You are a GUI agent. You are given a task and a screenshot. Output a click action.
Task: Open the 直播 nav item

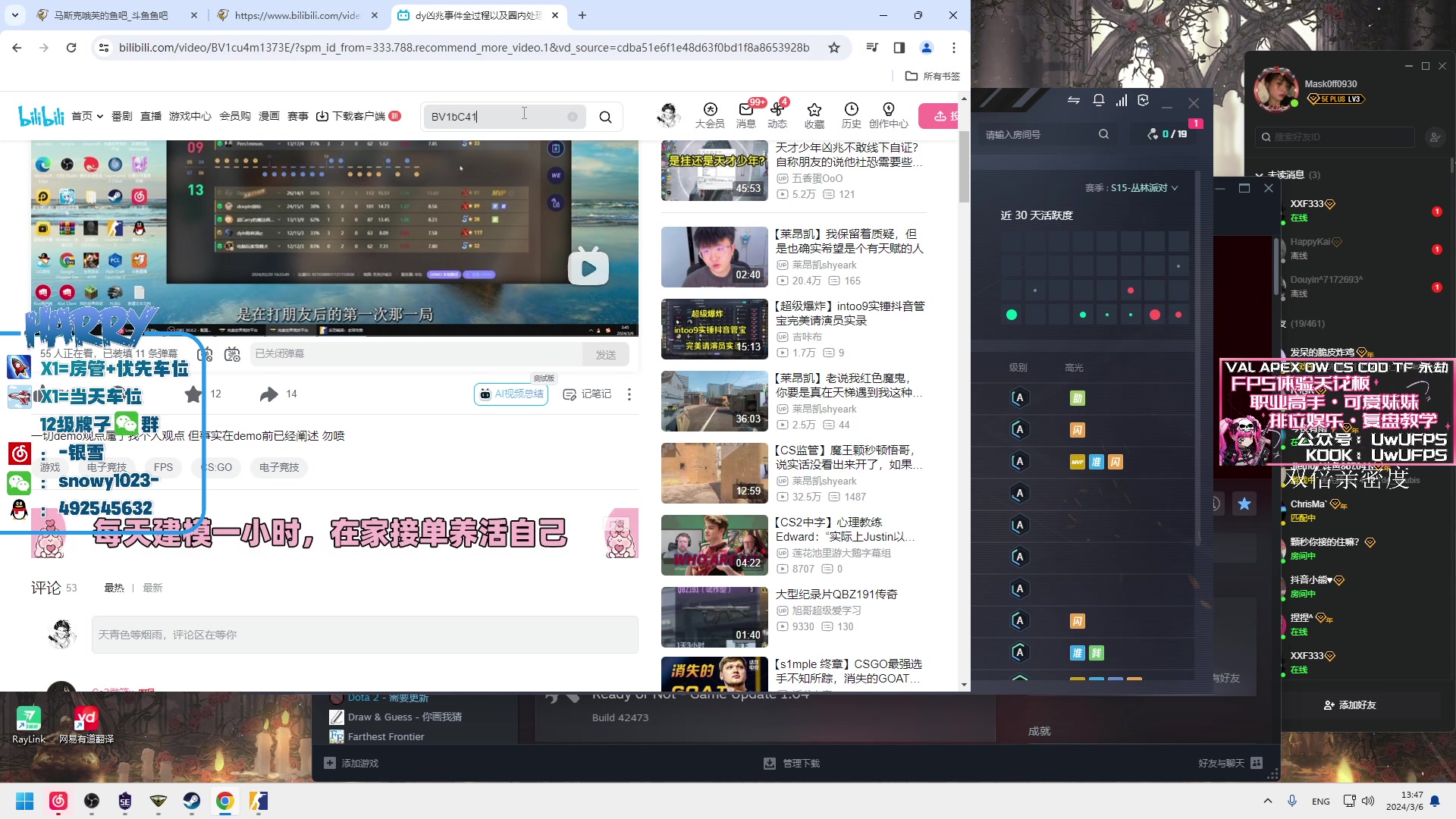coord(151,116)
